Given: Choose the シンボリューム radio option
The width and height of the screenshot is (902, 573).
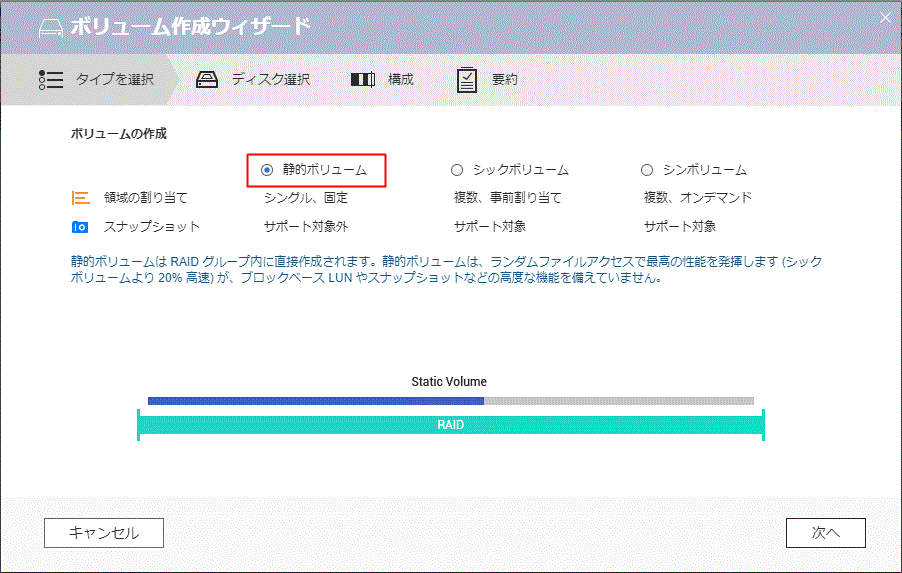Looking at the screenshot, I should (x=647, y=170).
